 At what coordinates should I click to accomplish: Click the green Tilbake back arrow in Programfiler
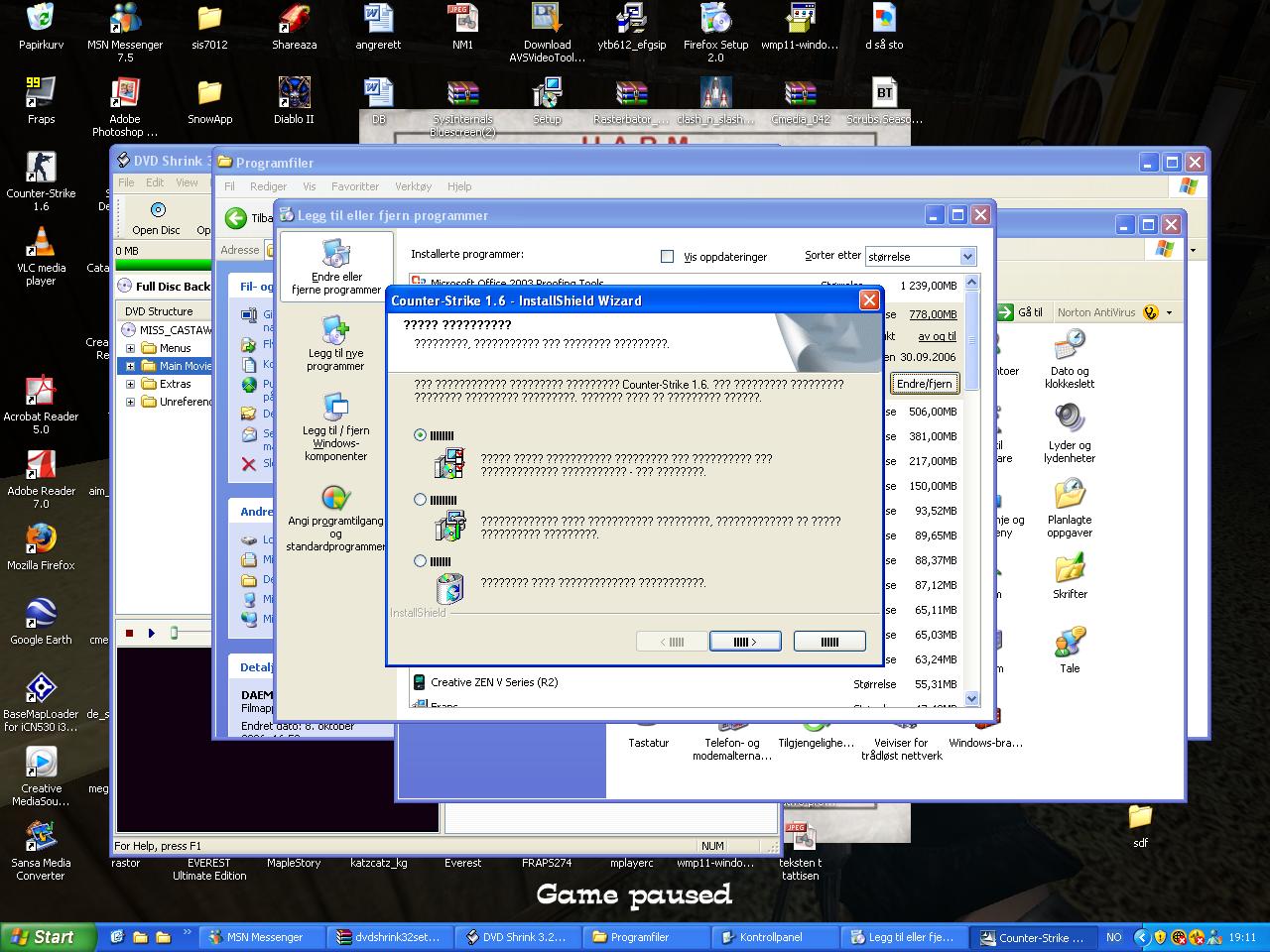pyautogui.click(x=236, y=218)
